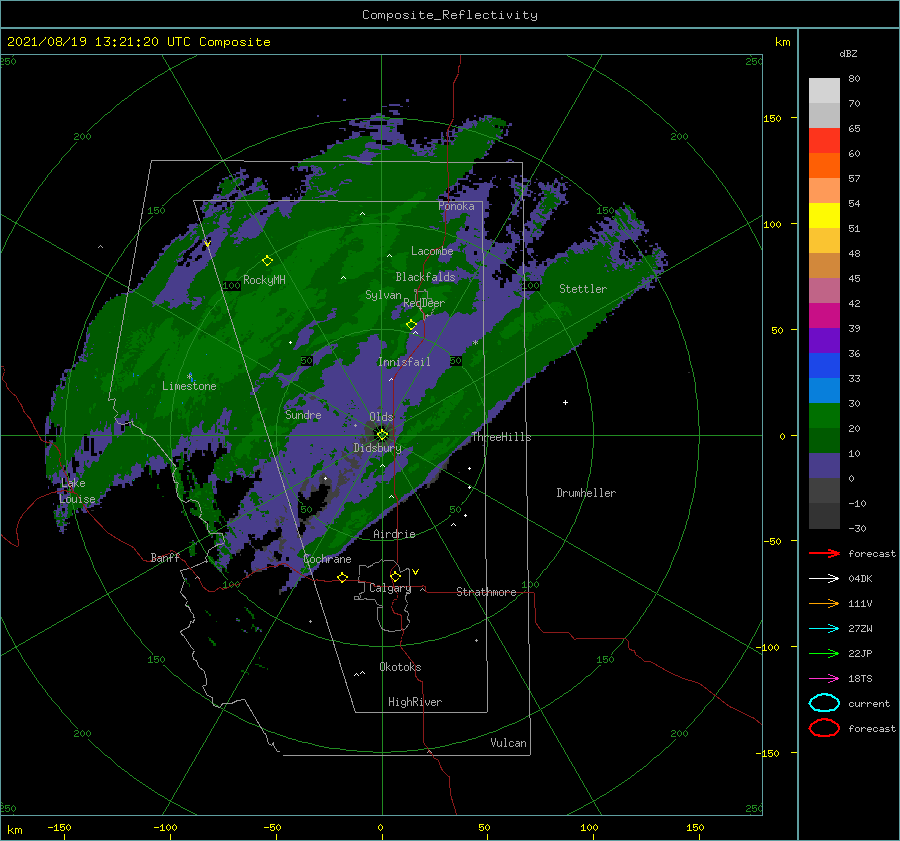Click the 04DK legend label
This screenshot has height=841, width=900.
click(860, 579)
